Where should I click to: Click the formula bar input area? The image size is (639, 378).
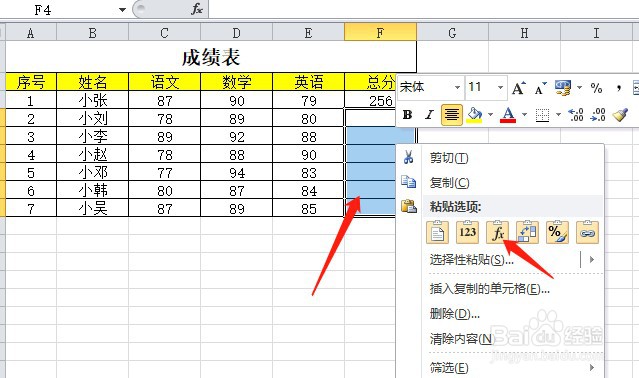[424, 9]
